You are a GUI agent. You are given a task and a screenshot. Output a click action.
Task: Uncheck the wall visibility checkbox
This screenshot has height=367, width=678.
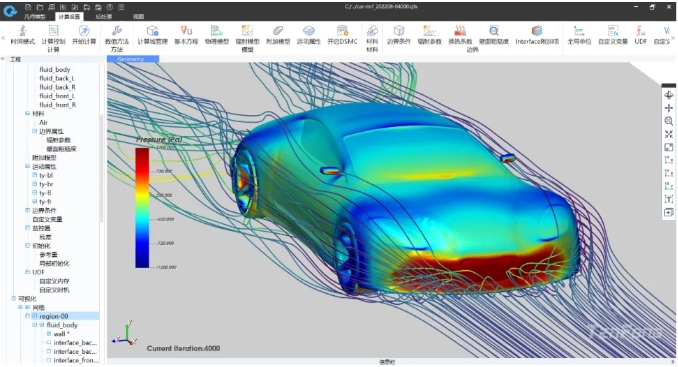[x=49, y=334]
